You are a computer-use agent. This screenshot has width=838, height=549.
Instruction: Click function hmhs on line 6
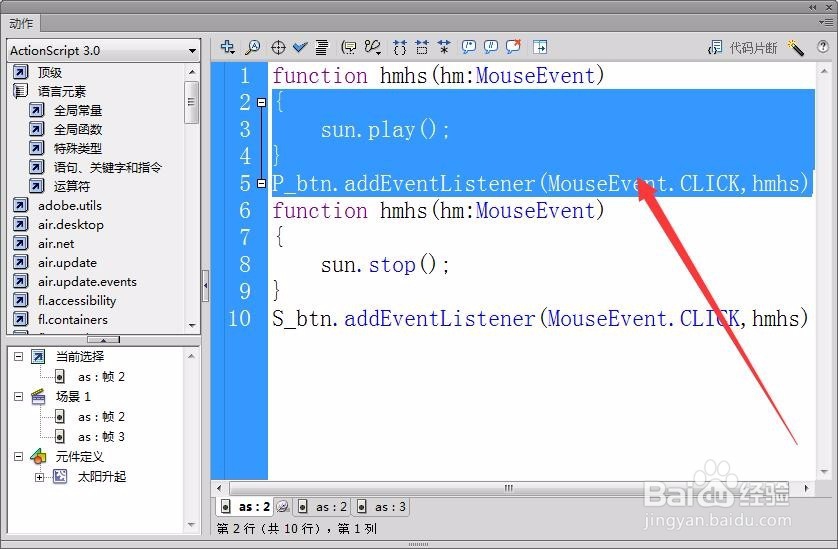point(350,211)
